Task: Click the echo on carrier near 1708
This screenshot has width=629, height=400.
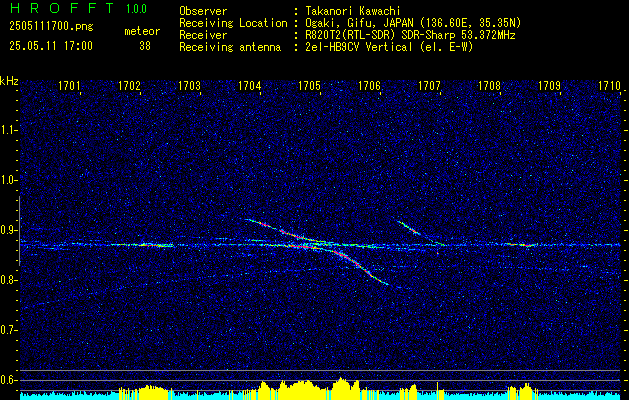Action: tap(521, 245)
